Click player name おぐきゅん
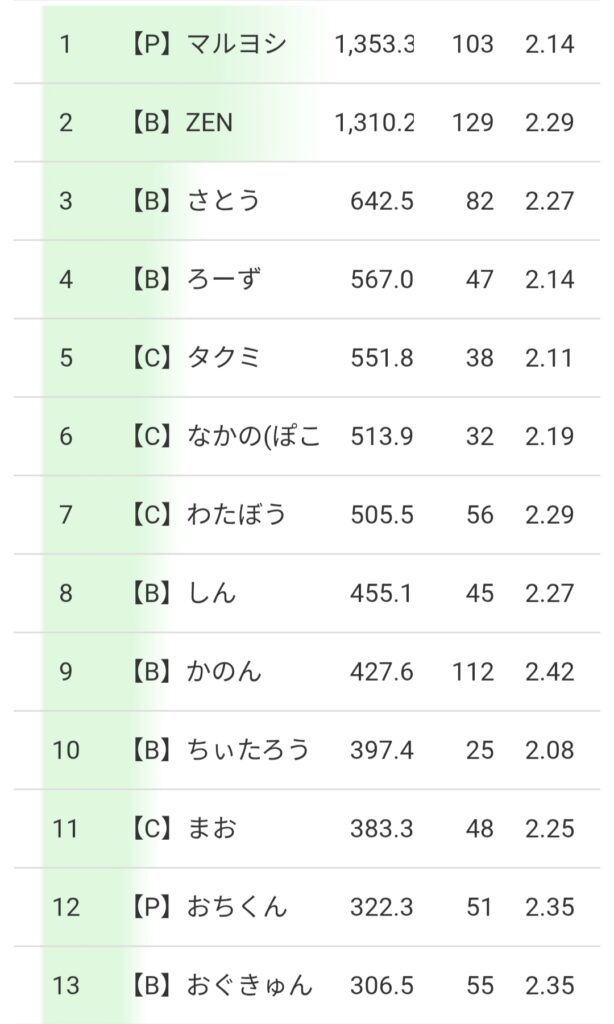614x1024 pixels. [x=248, y=985]
